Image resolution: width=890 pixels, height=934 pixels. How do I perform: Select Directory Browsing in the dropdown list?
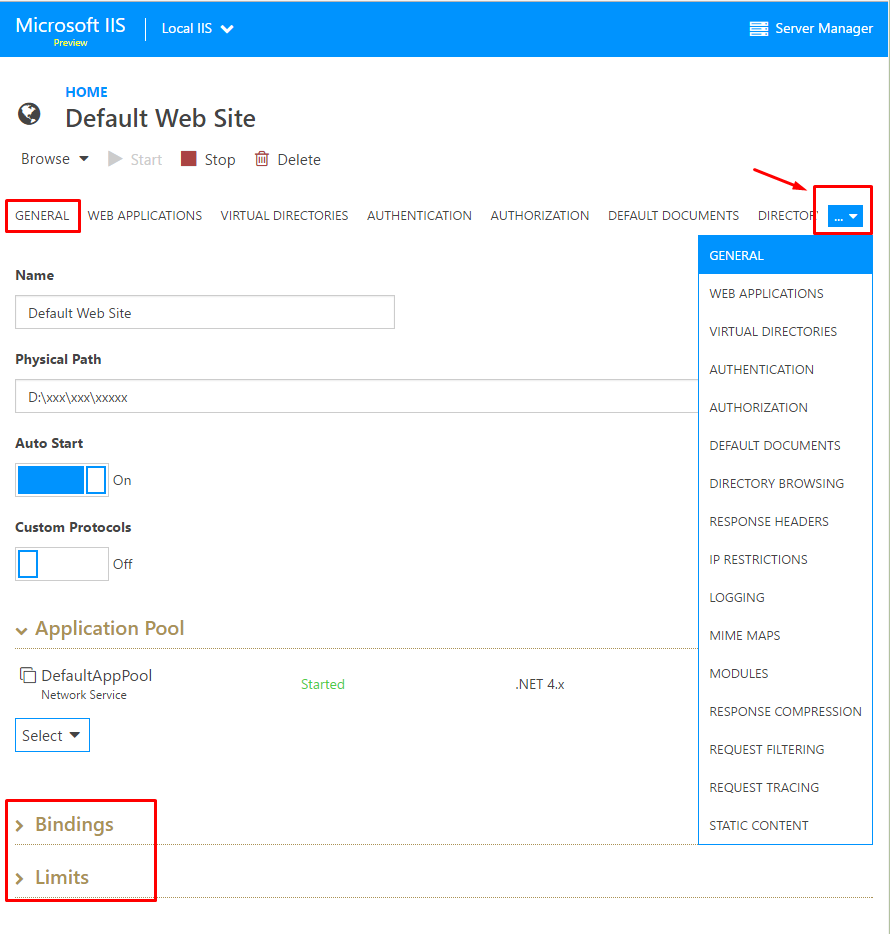pyautogui.click(x=785, y=484)
